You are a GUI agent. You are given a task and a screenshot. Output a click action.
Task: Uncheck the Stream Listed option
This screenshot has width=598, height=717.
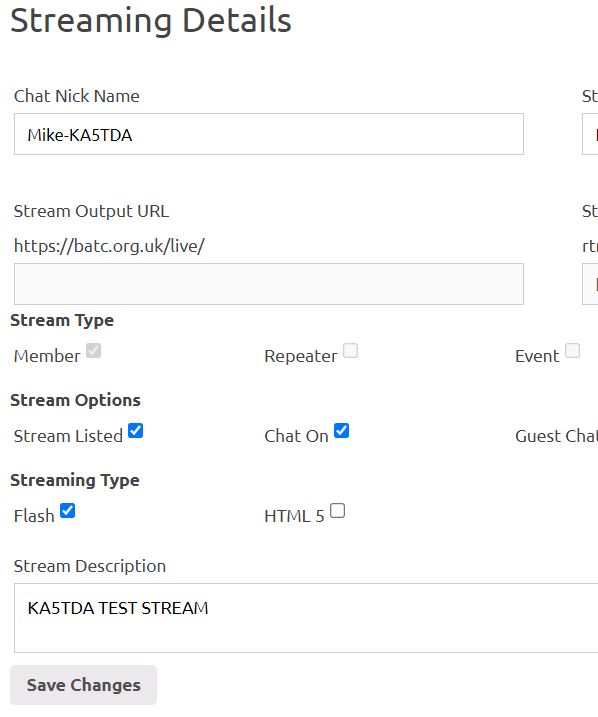click(x=135, y=431)
